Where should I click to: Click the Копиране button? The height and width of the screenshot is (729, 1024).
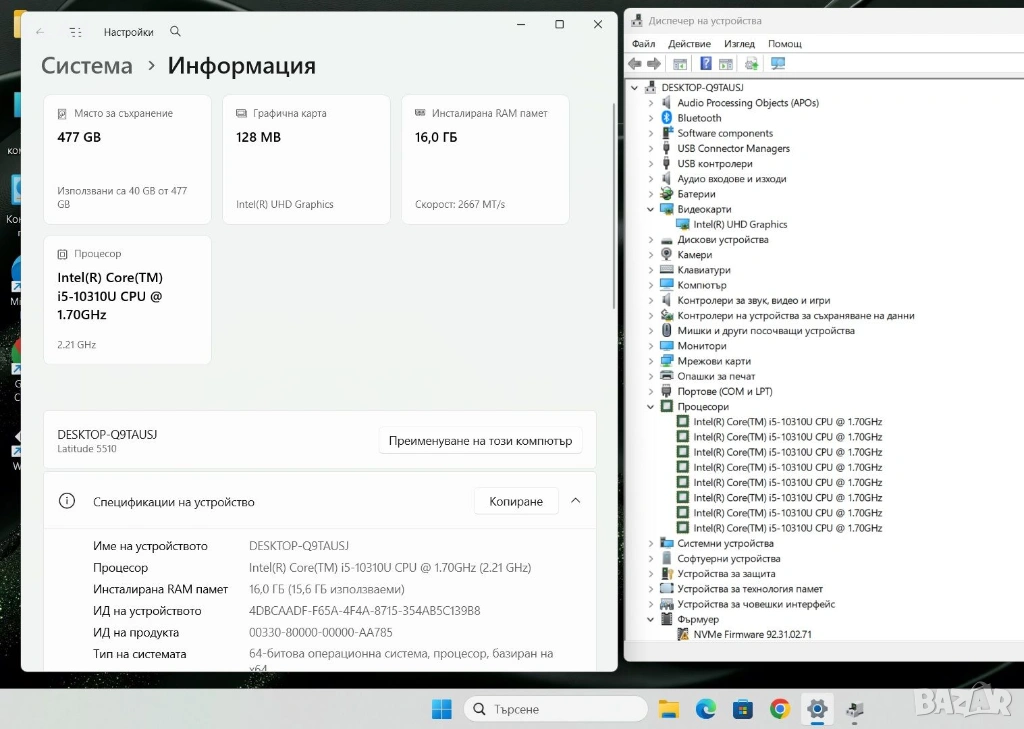516,501
